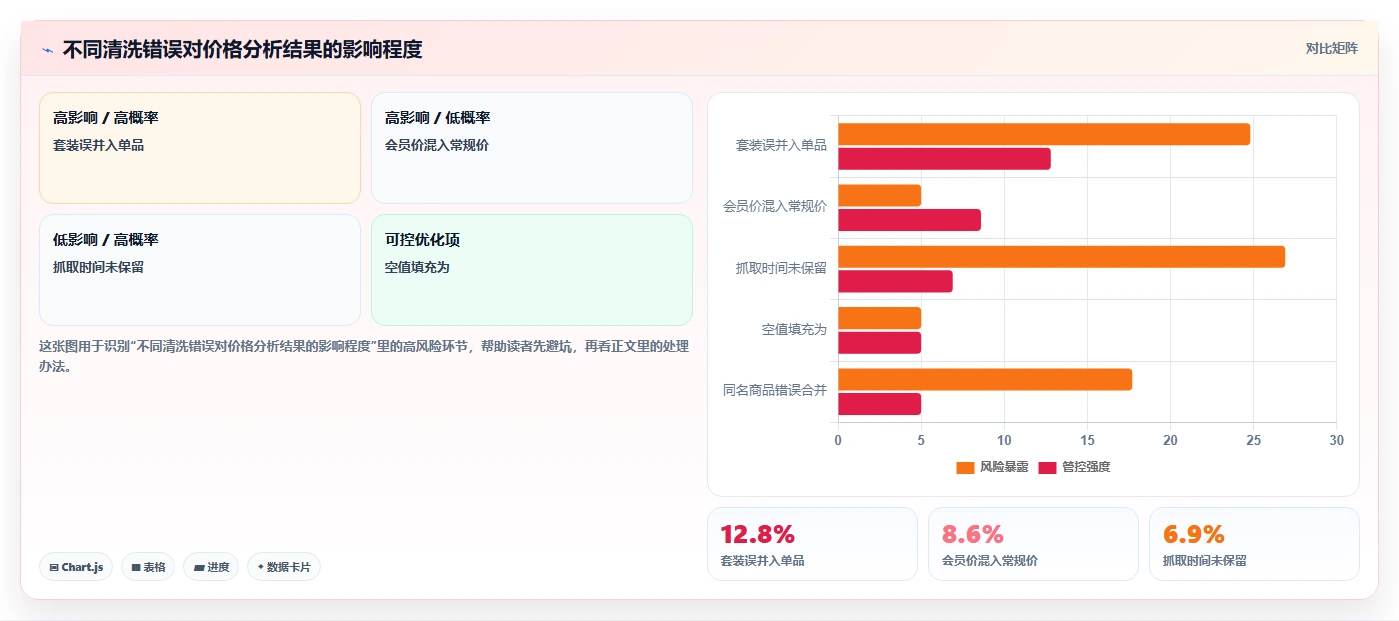Click the orange bar for 空值填充为

coord(879,318)
